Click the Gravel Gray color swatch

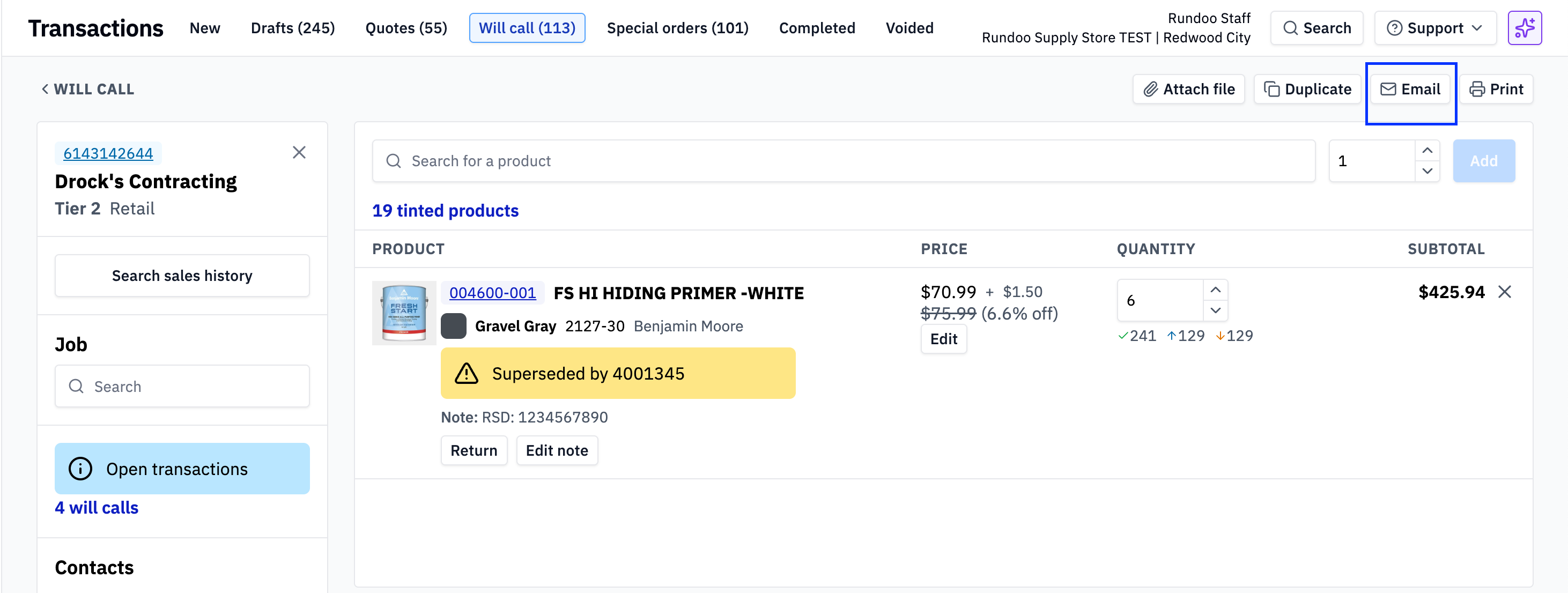[454, 326]
